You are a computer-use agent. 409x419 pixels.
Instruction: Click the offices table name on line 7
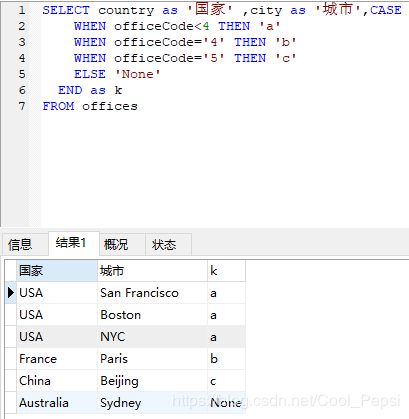point(110,106)
